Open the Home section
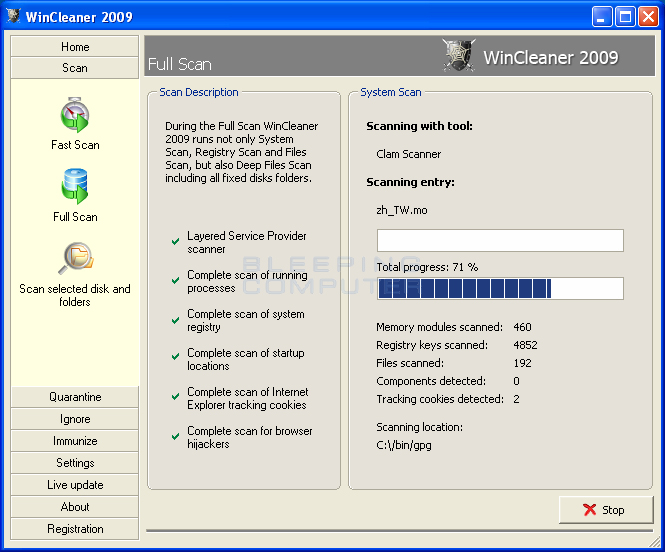 (x=75, y=46)
